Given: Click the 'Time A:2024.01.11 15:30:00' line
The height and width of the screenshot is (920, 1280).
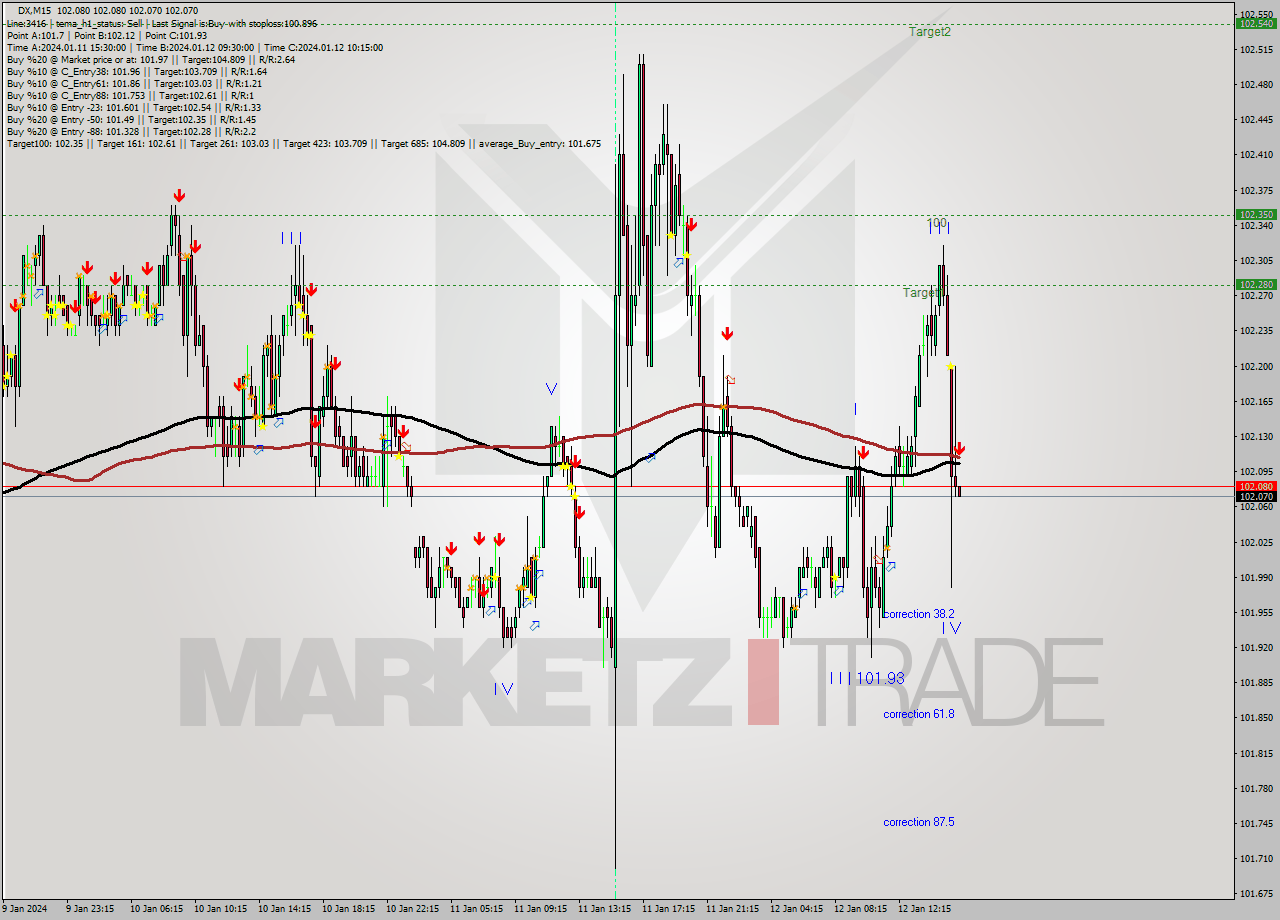Looking at the screenshot, I should tap(194, 47).
